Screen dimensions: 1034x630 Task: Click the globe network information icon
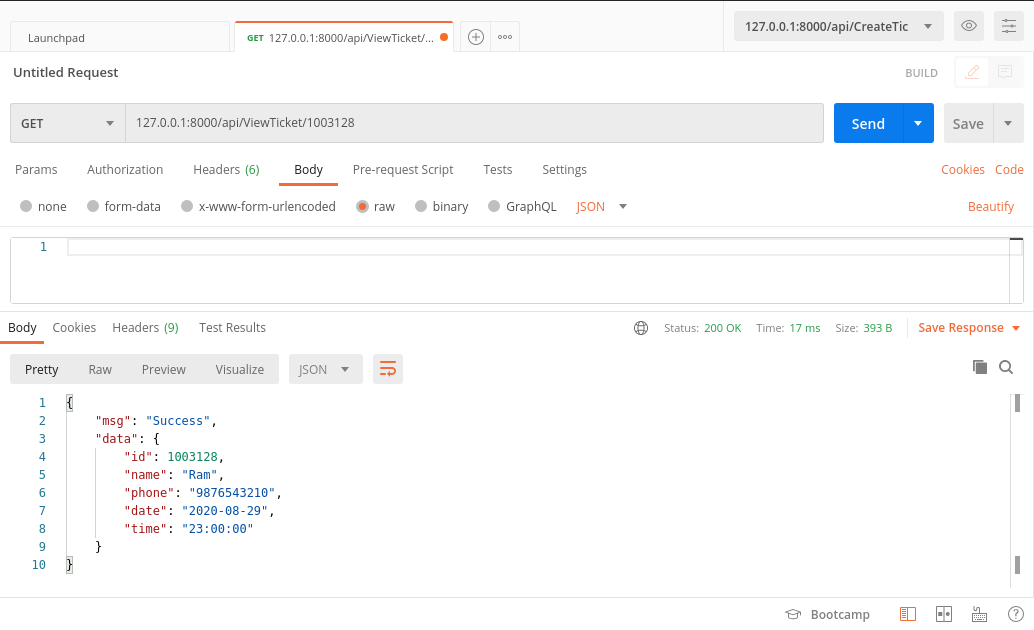pos(641,328)
